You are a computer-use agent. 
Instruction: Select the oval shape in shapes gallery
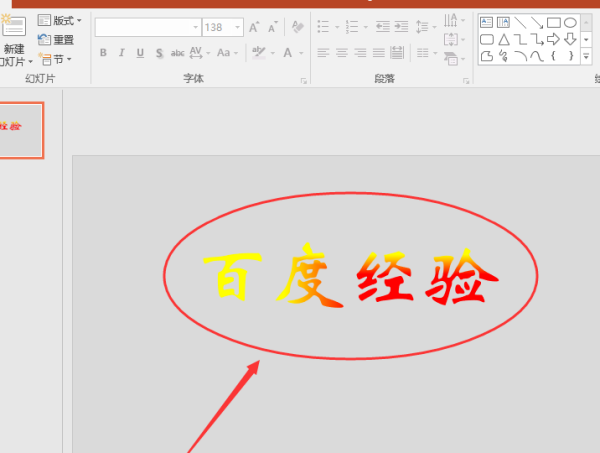click(570, 21)
